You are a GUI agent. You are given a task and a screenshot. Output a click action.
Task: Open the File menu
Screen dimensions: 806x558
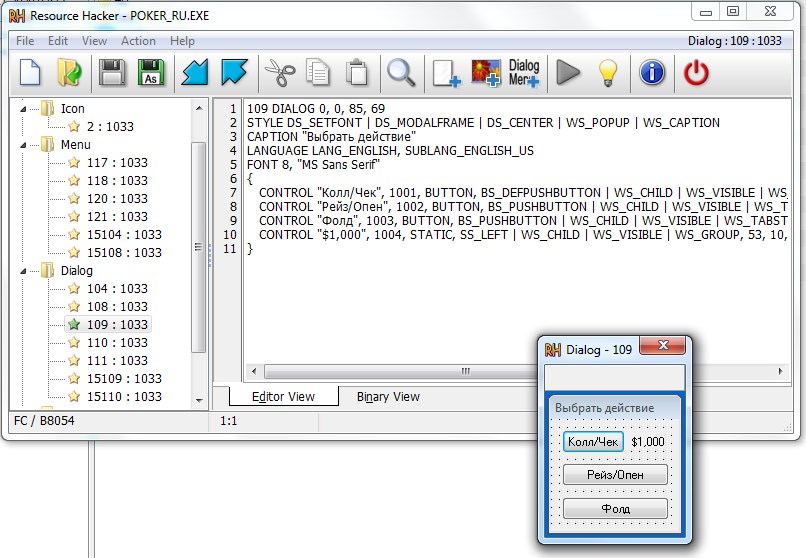25,41
